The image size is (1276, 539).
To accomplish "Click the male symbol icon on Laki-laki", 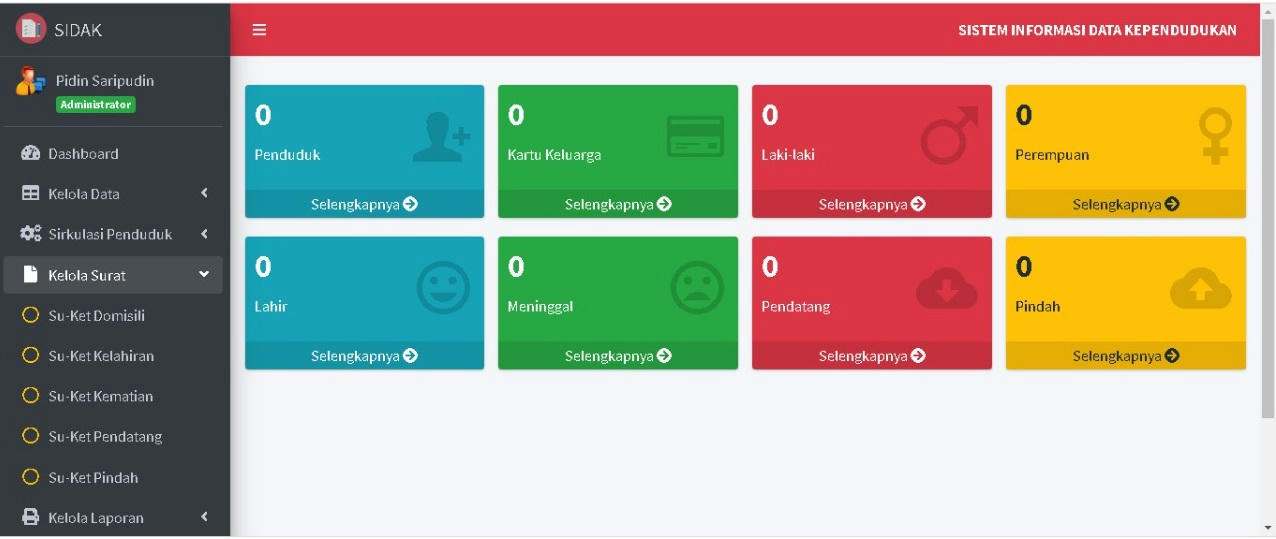I will pos(948,138).
